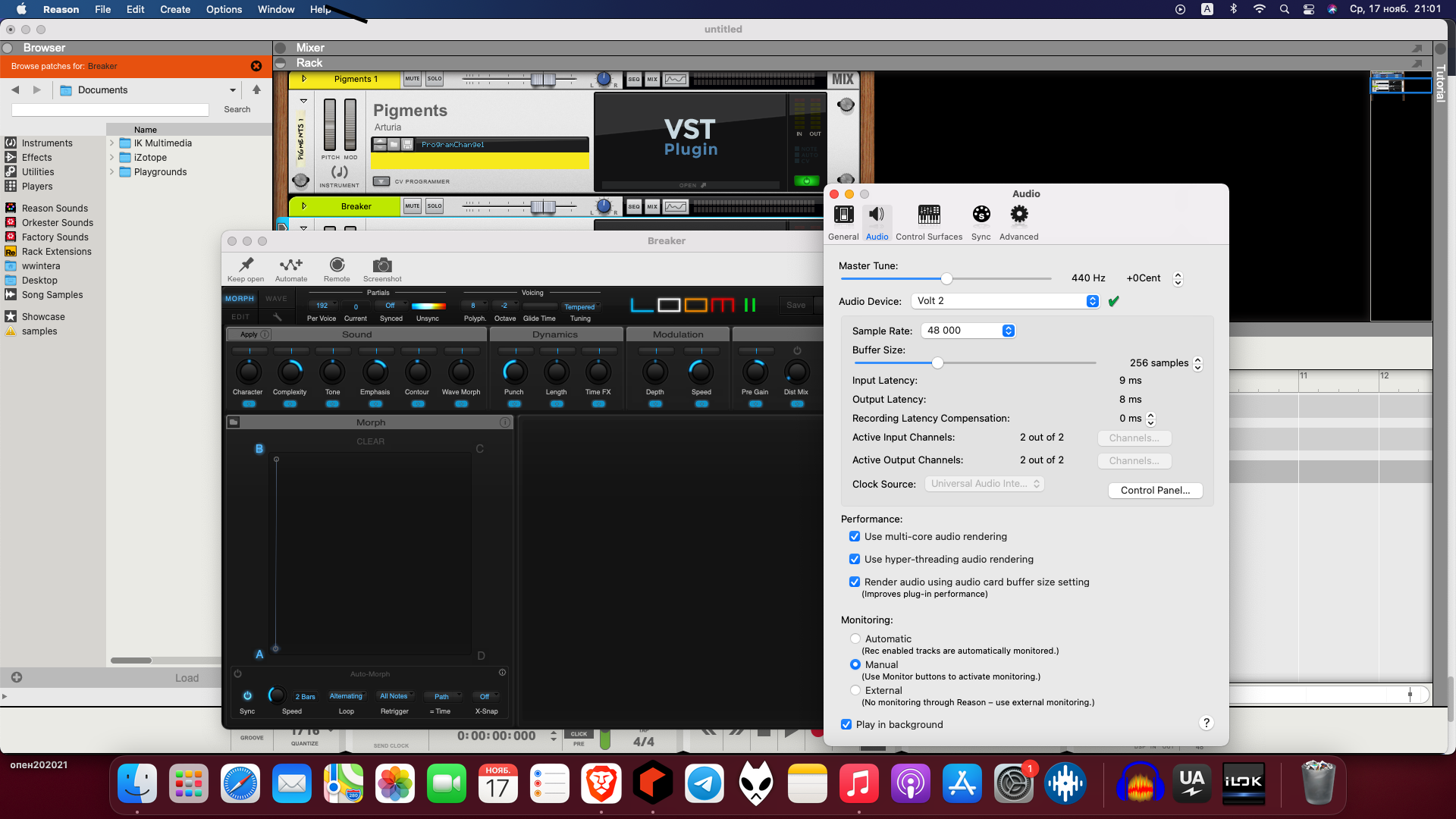Image resolution: width=1456 pixels, height=819 pixels.
Task: Click the Auto-Morph power icon
Action: [237, 673]
